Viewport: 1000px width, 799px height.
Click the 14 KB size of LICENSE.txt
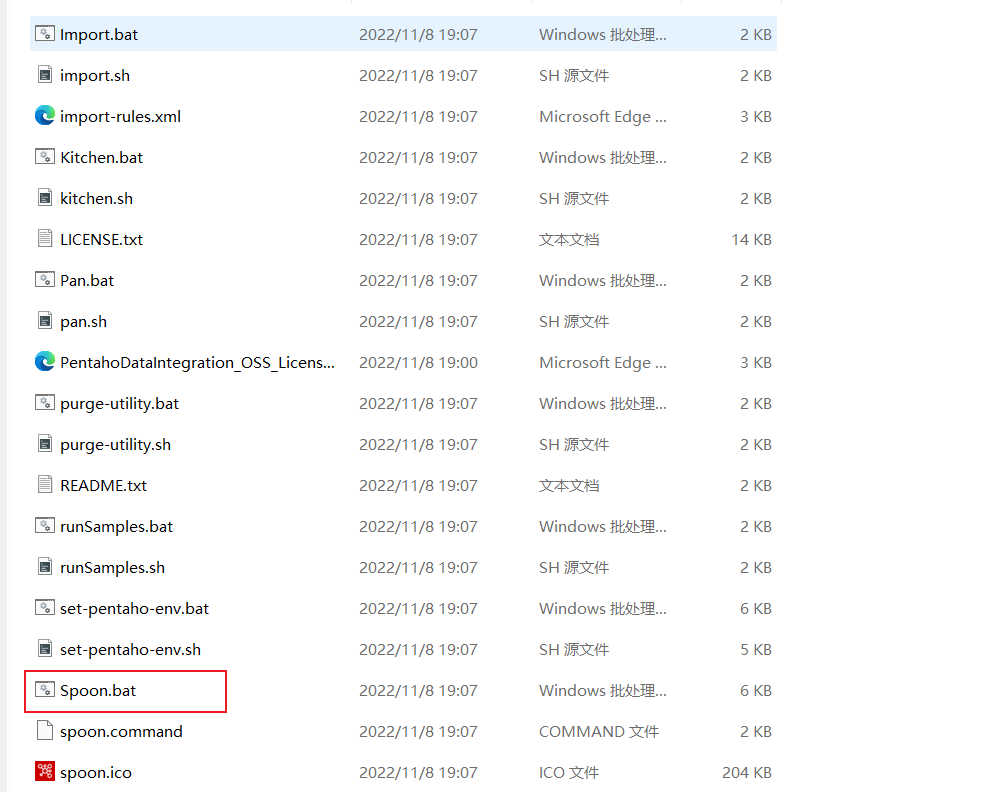[x=751, y=239]
